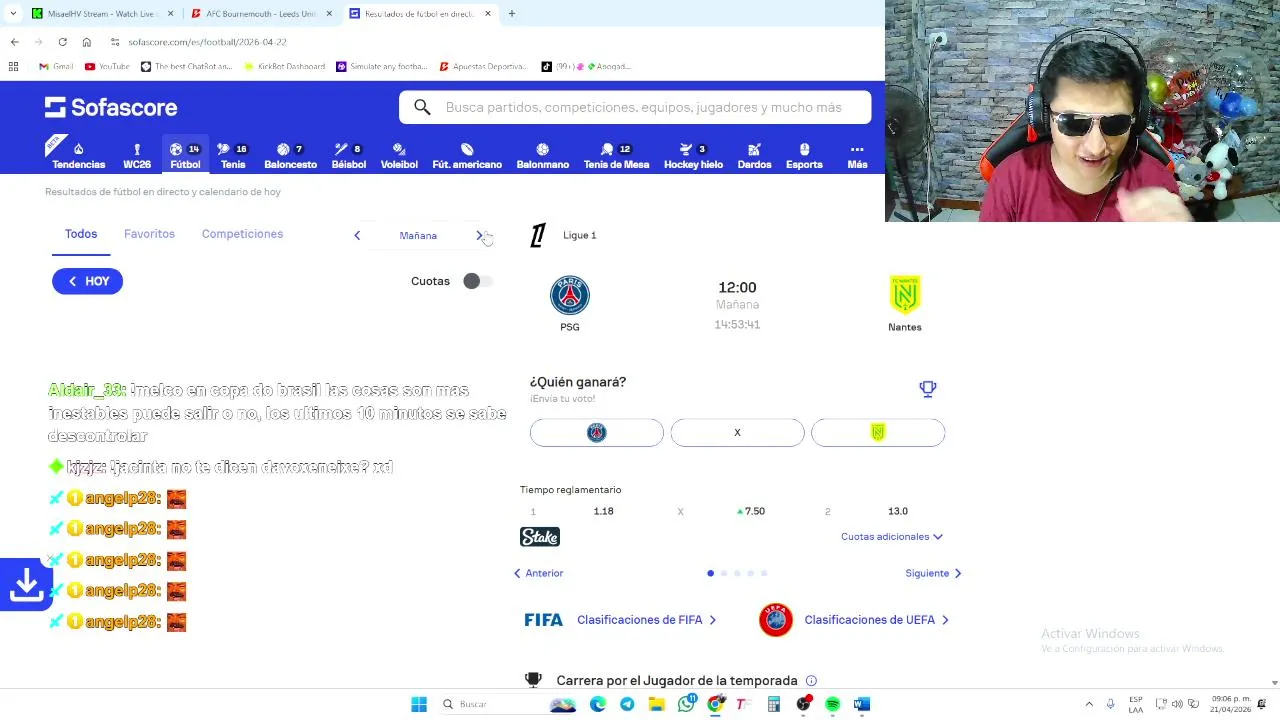The width and height of the screenshot is (1280, 720).
Task: Click the 13.0 away odds
Action: point(898,511)
